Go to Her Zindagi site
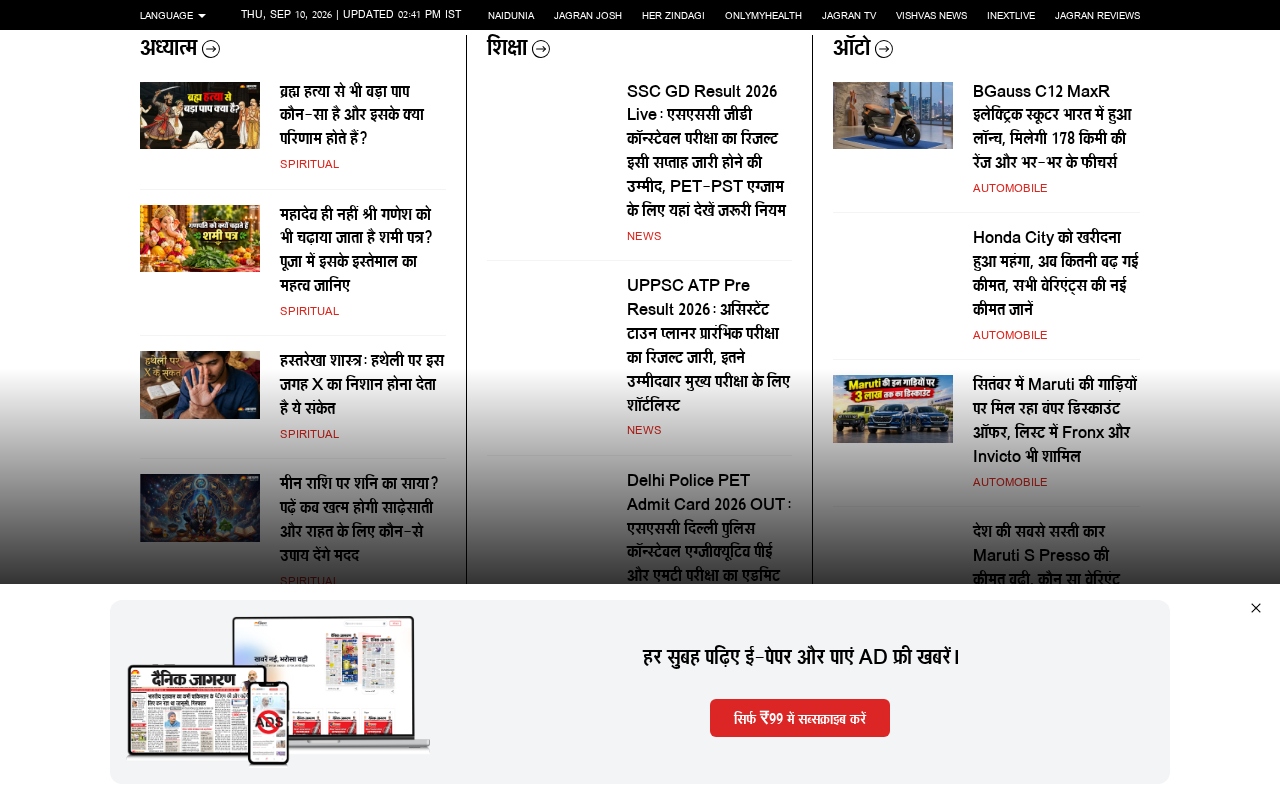The width and height of the screenshot is (1280, 800). coord(673,16)
